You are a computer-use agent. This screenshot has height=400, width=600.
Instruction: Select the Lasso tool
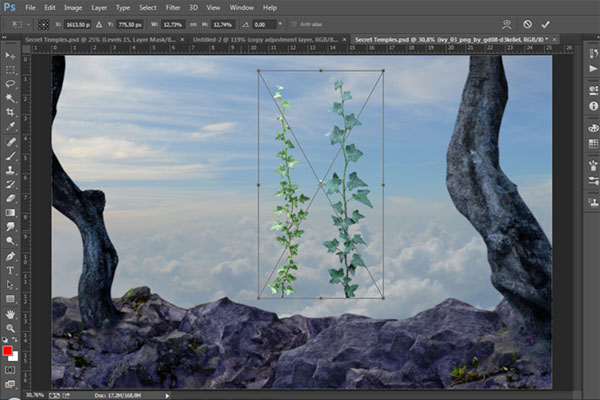(10, 84)
